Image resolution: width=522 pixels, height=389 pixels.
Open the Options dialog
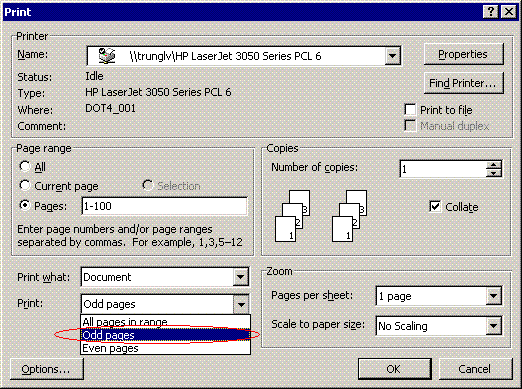pos(46,369)
